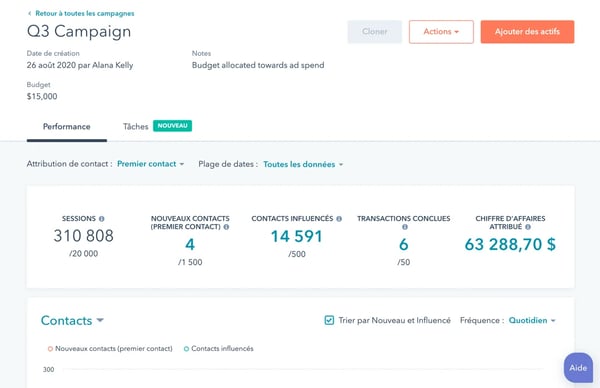Click the /20 000 sessions goal
Image resolution: width=600 pixels, height=388 pixels.
click(83, 254)
